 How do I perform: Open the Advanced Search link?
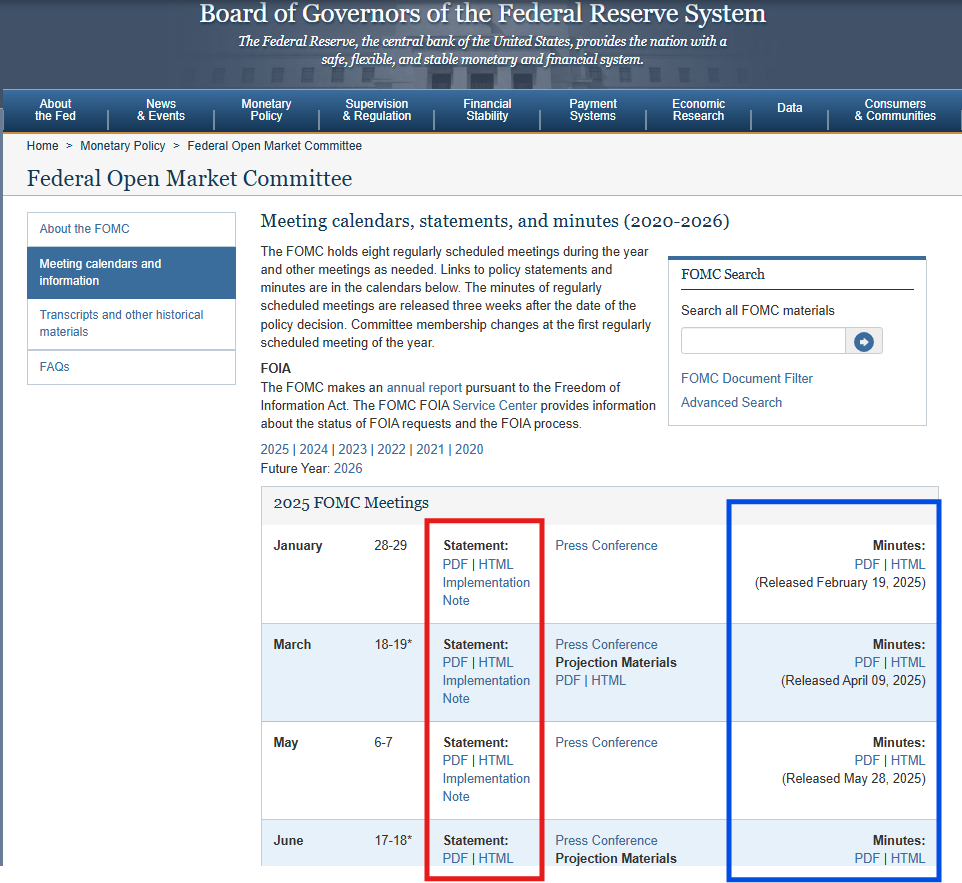pos(731,403)
